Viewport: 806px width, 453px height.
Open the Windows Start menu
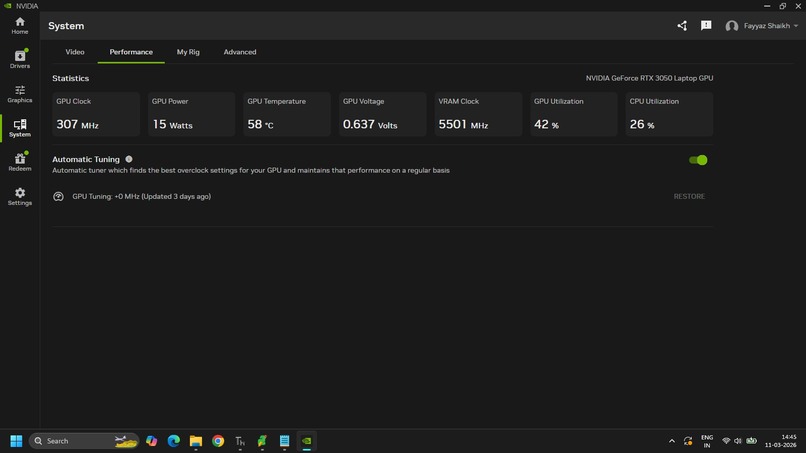point(16,441)
